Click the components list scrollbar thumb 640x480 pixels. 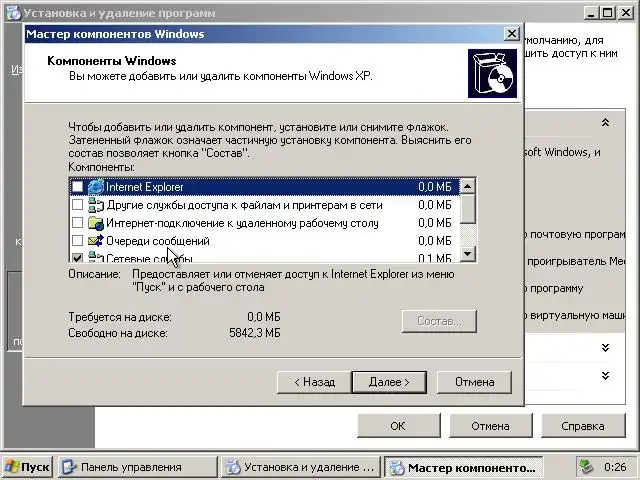tap(468, 209)
